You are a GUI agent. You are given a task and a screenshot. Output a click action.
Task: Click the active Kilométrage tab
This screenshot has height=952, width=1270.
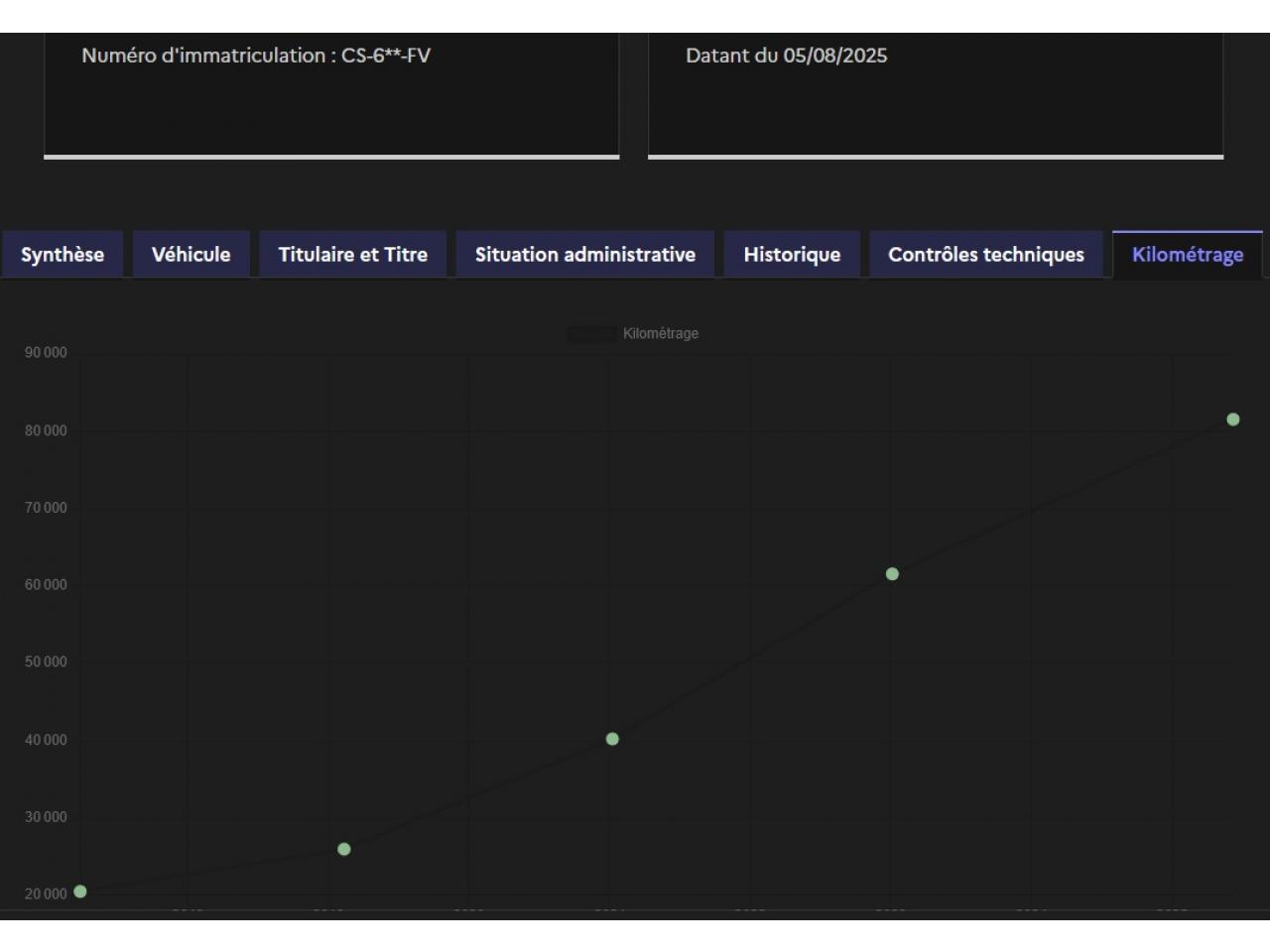pos(1187,255)
